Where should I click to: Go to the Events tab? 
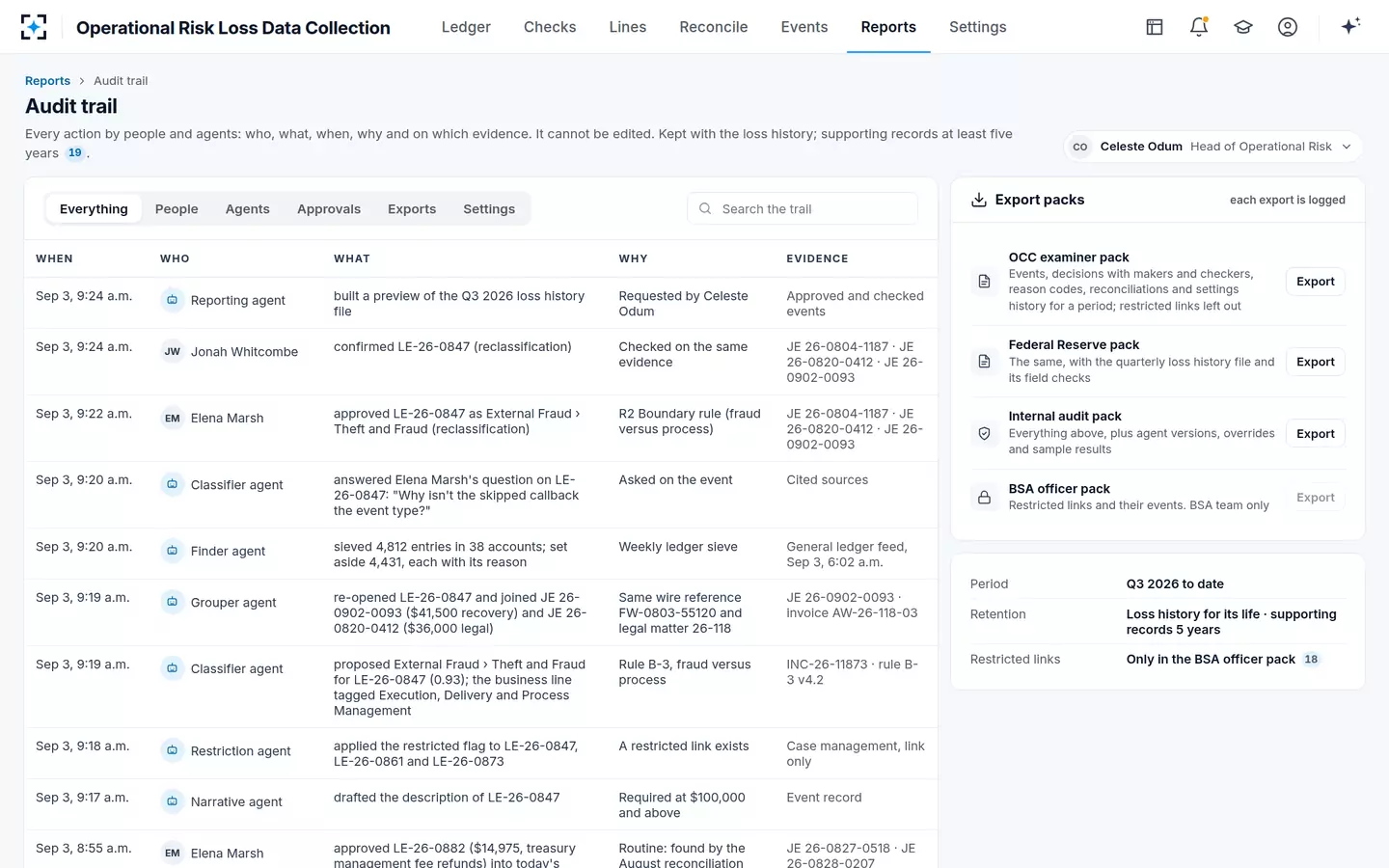coord(804,27)
